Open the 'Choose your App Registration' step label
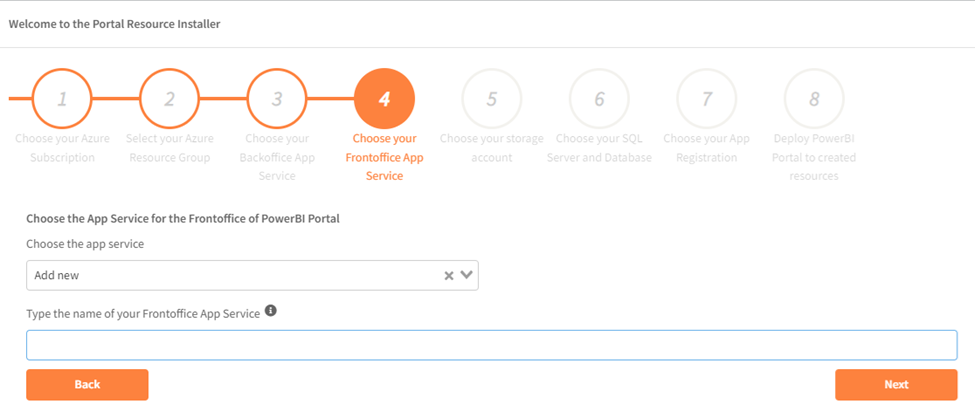The height and width of the screenshot is (411, 975). pos(707,148)
